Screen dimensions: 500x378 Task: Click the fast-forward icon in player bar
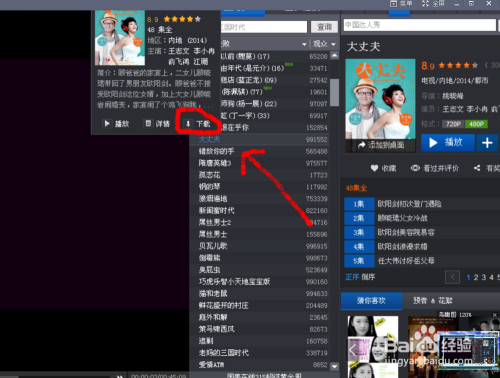click(x=120, y=376)
